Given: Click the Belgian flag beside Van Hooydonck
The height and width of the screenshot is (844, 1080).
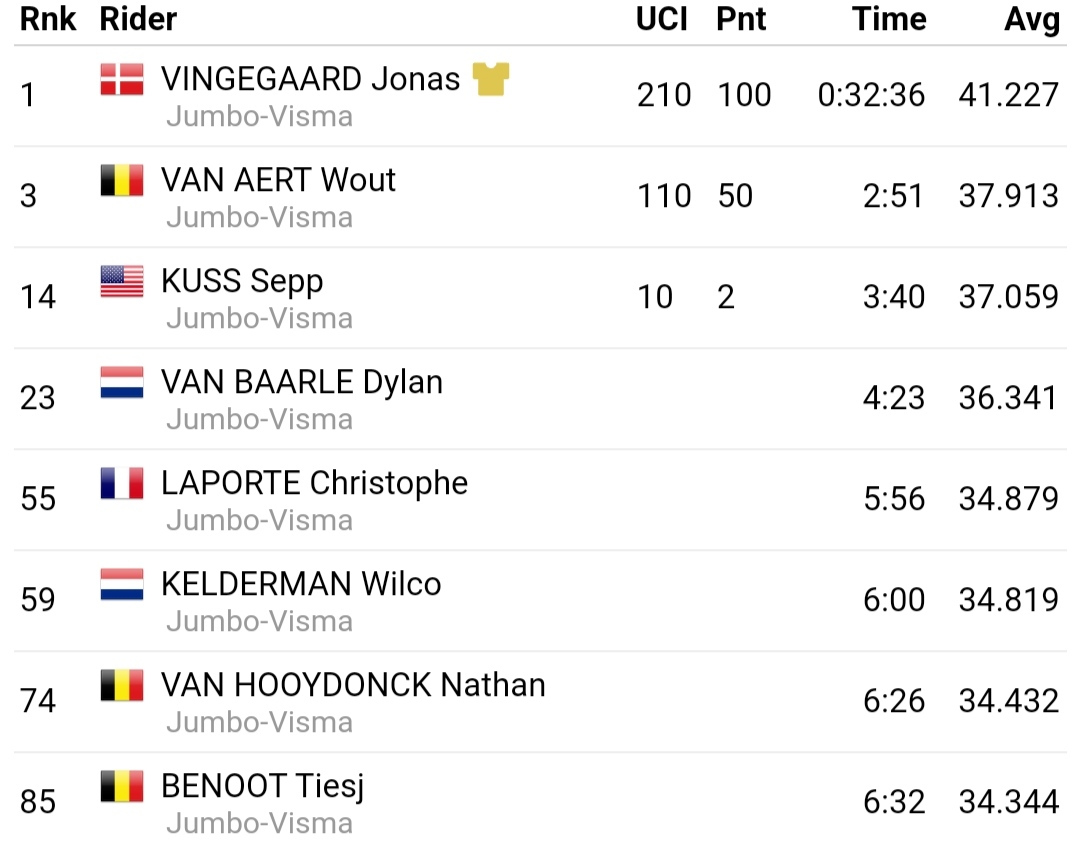Looking at the screenshot, I should click(x=122, y=685).
